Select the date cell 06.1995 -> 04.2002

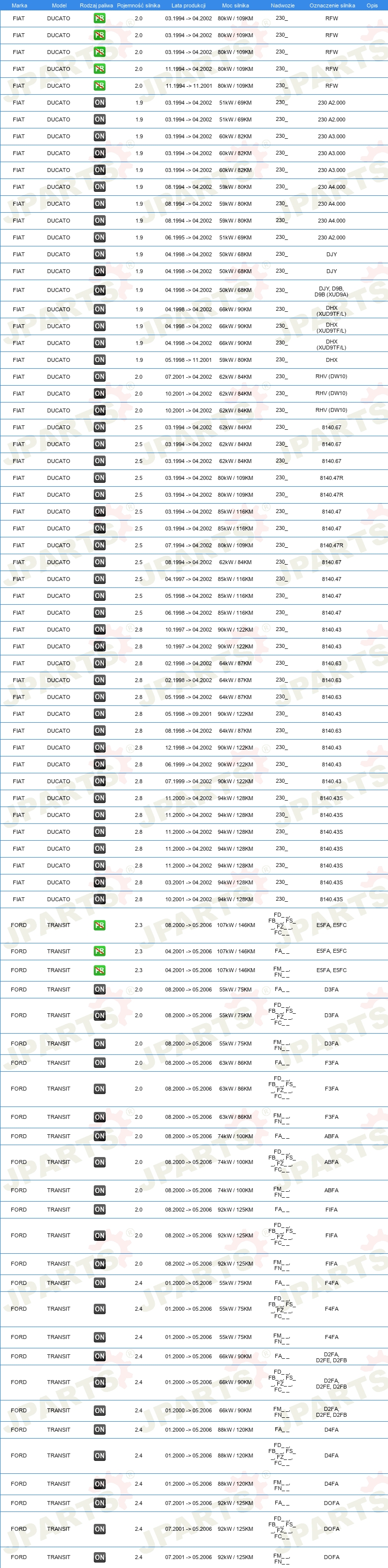click(x=188, y=237)
